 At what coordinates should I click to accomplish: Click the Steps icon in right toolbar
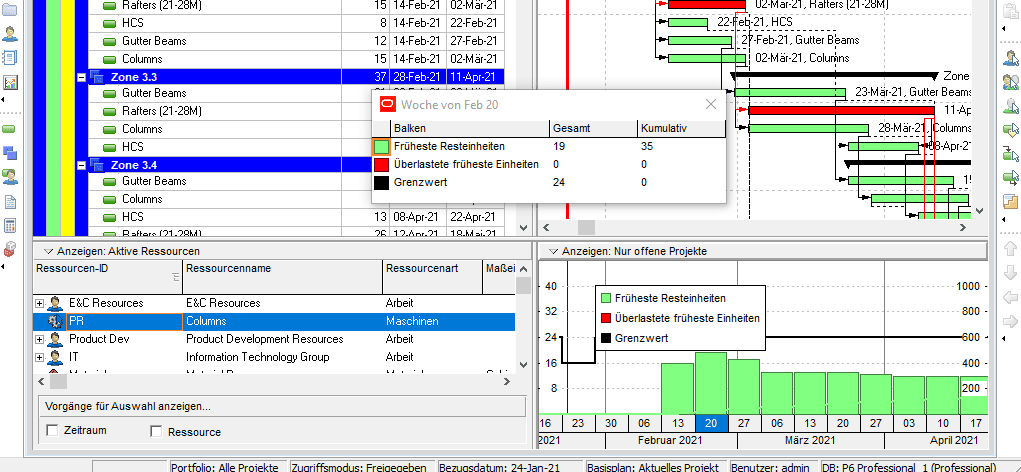point(1011,201)
